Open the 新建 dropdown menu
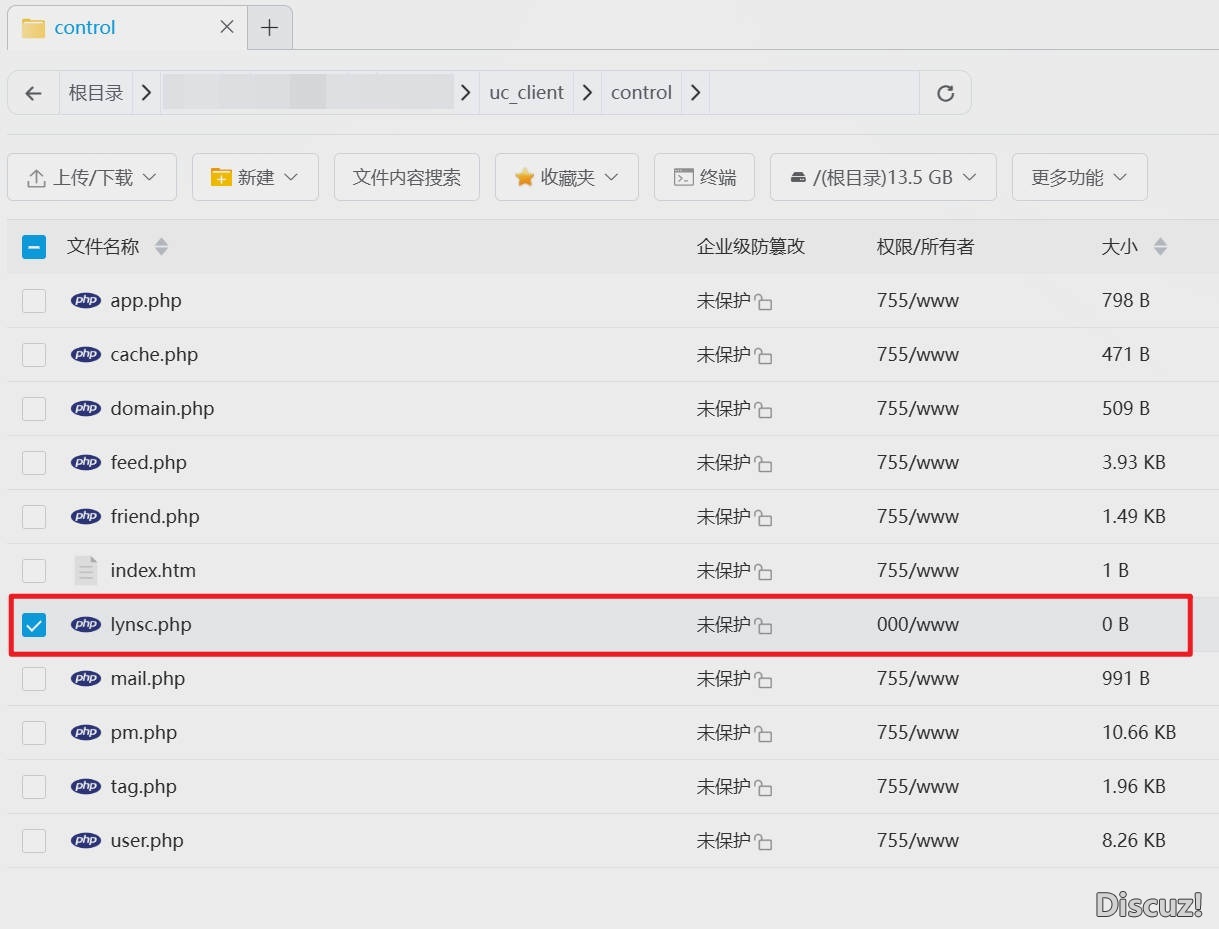Image resolution: width=1219 pixels, height=929 pixels. click(x=255, y=176)
